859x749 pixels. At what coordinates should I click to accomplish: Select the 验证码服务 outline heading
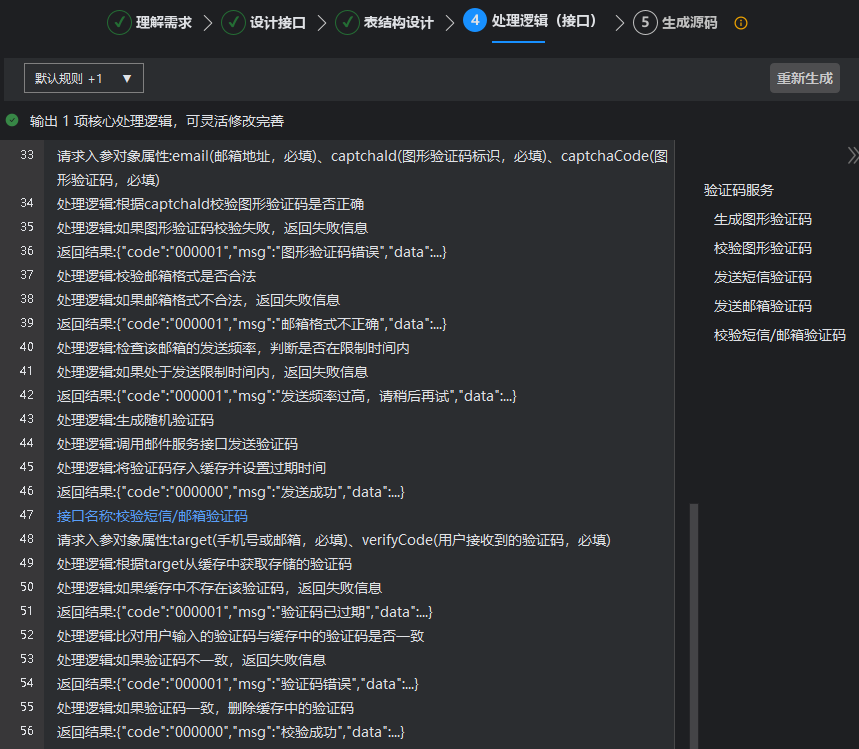(x=738, y=190)
